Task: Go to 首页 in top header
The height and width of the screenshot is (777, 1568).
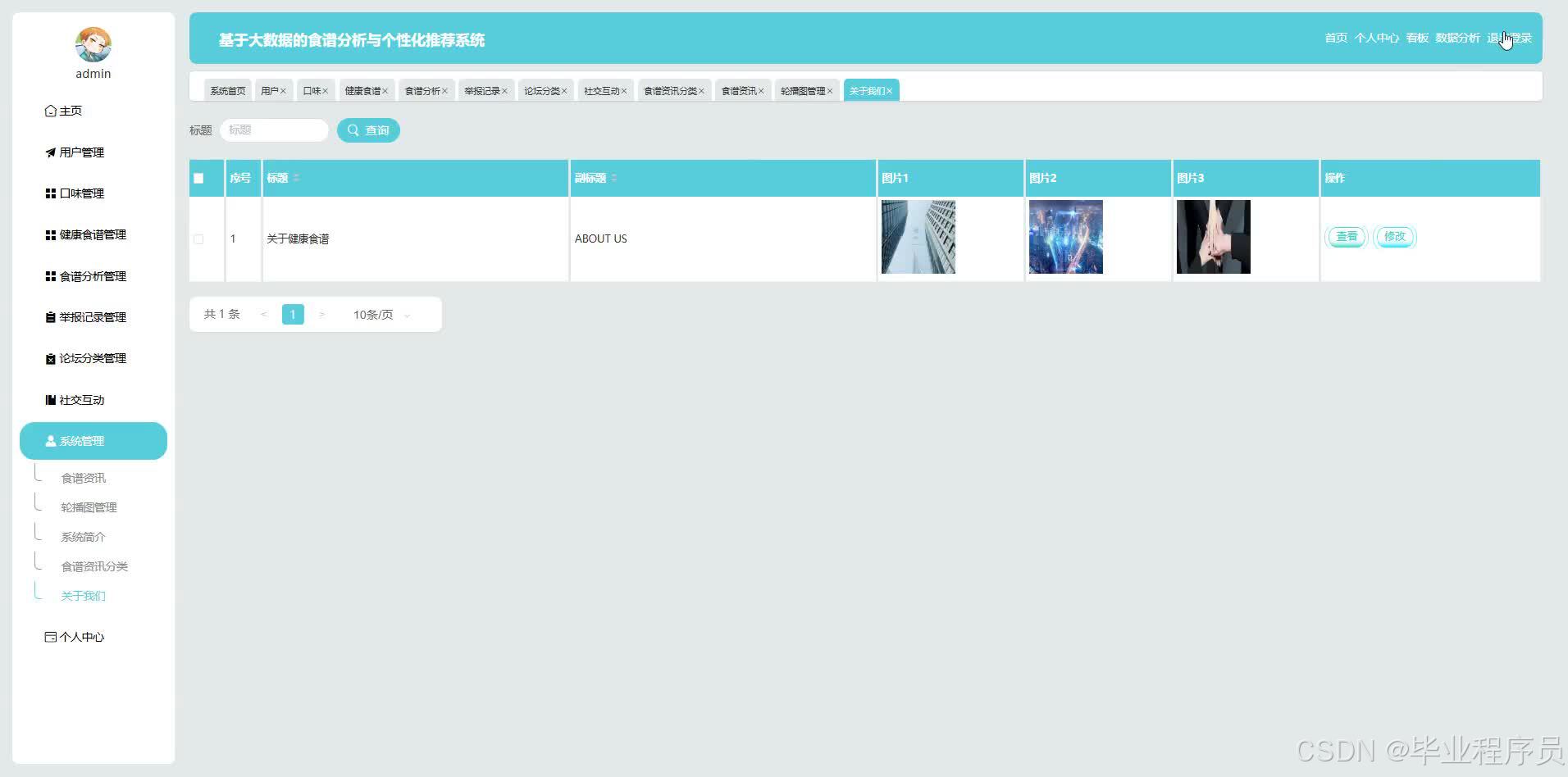Action: (1336, 38)
